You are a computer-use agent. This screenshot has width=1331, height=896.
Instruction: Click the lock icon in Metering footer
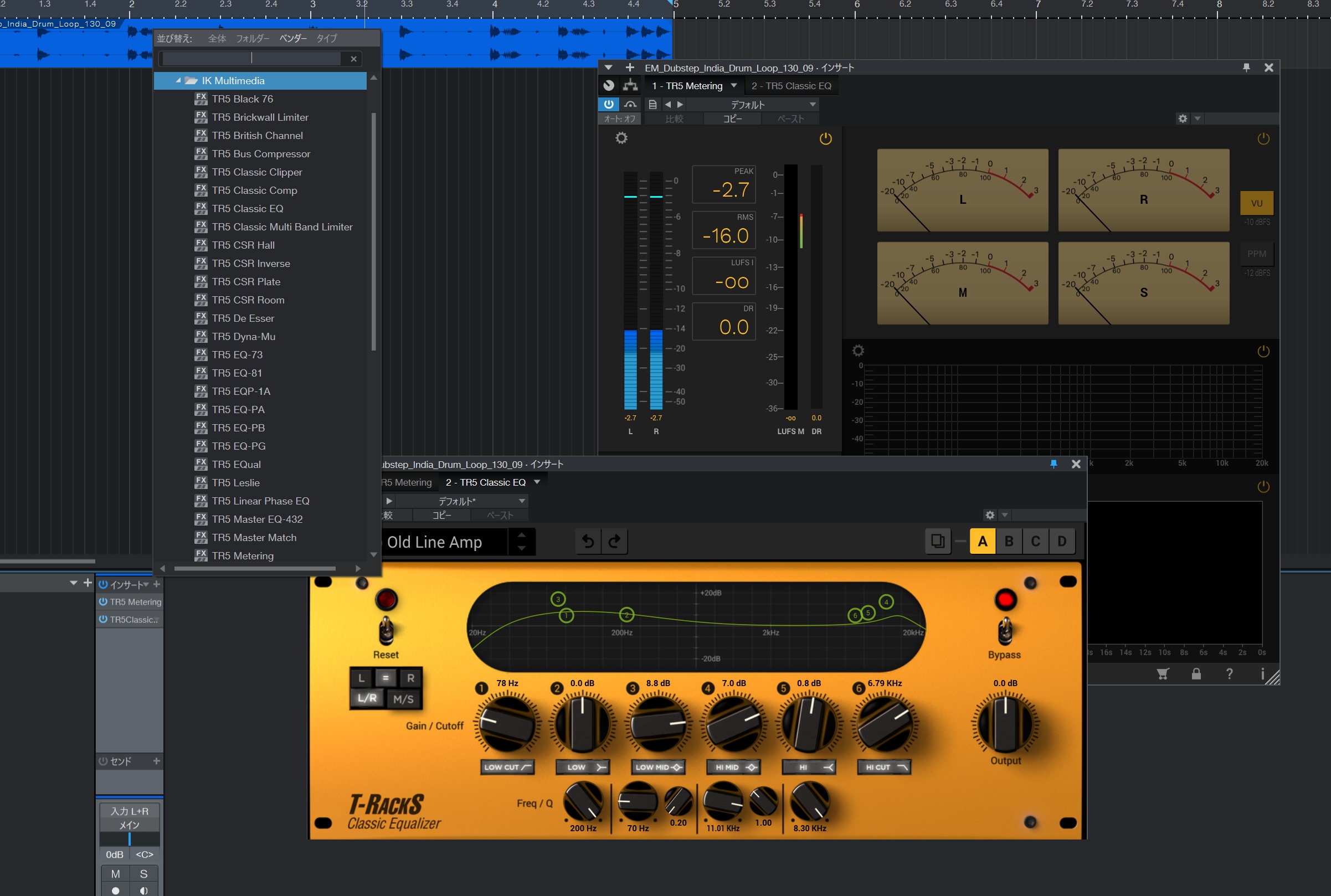point(1196,674)
